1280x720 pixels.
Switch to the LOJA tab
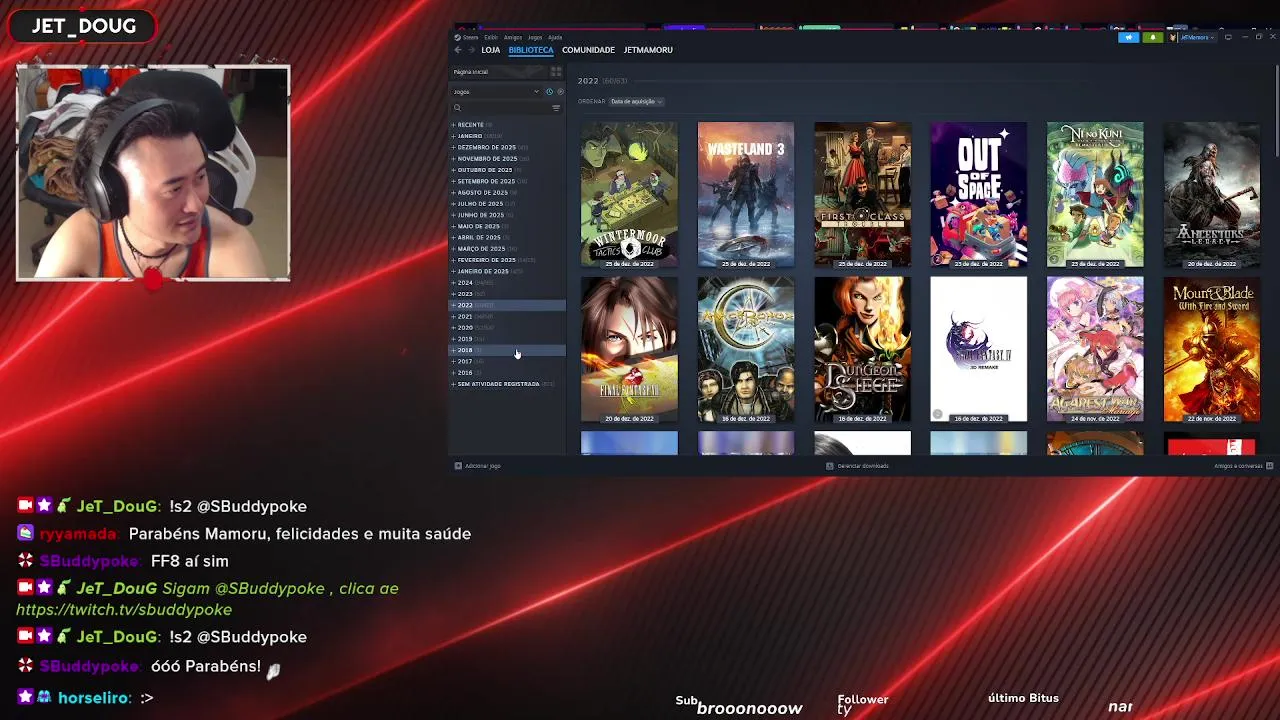point(490,50)
